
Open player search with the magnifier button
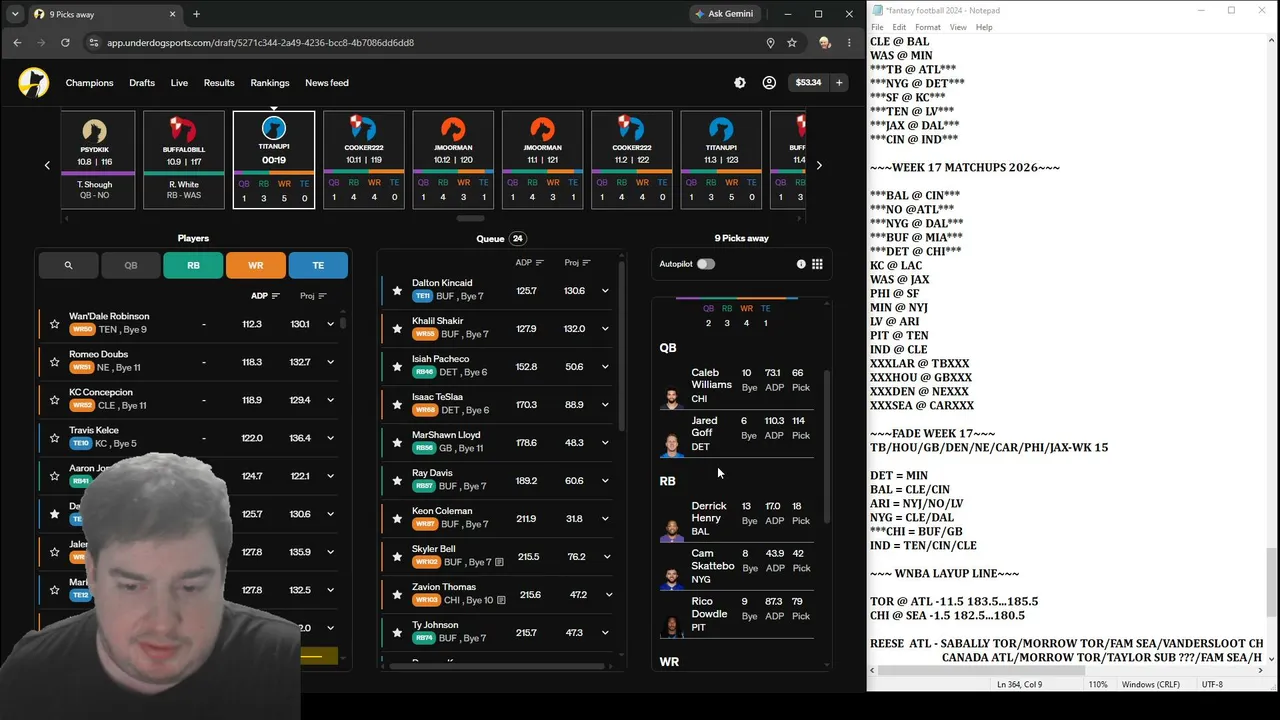[x=68, y=265]
